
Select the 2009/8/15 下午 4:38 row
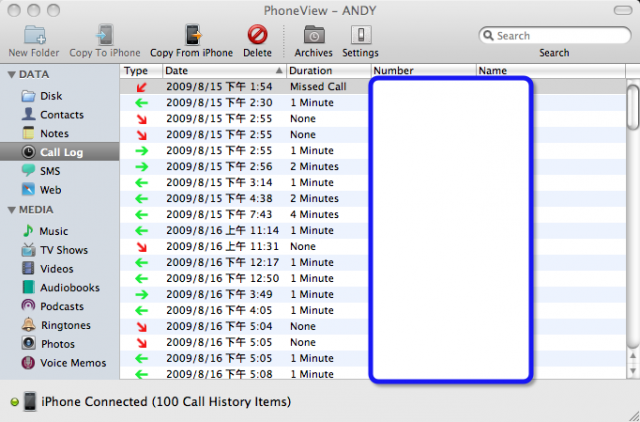[x=373, y=198]
